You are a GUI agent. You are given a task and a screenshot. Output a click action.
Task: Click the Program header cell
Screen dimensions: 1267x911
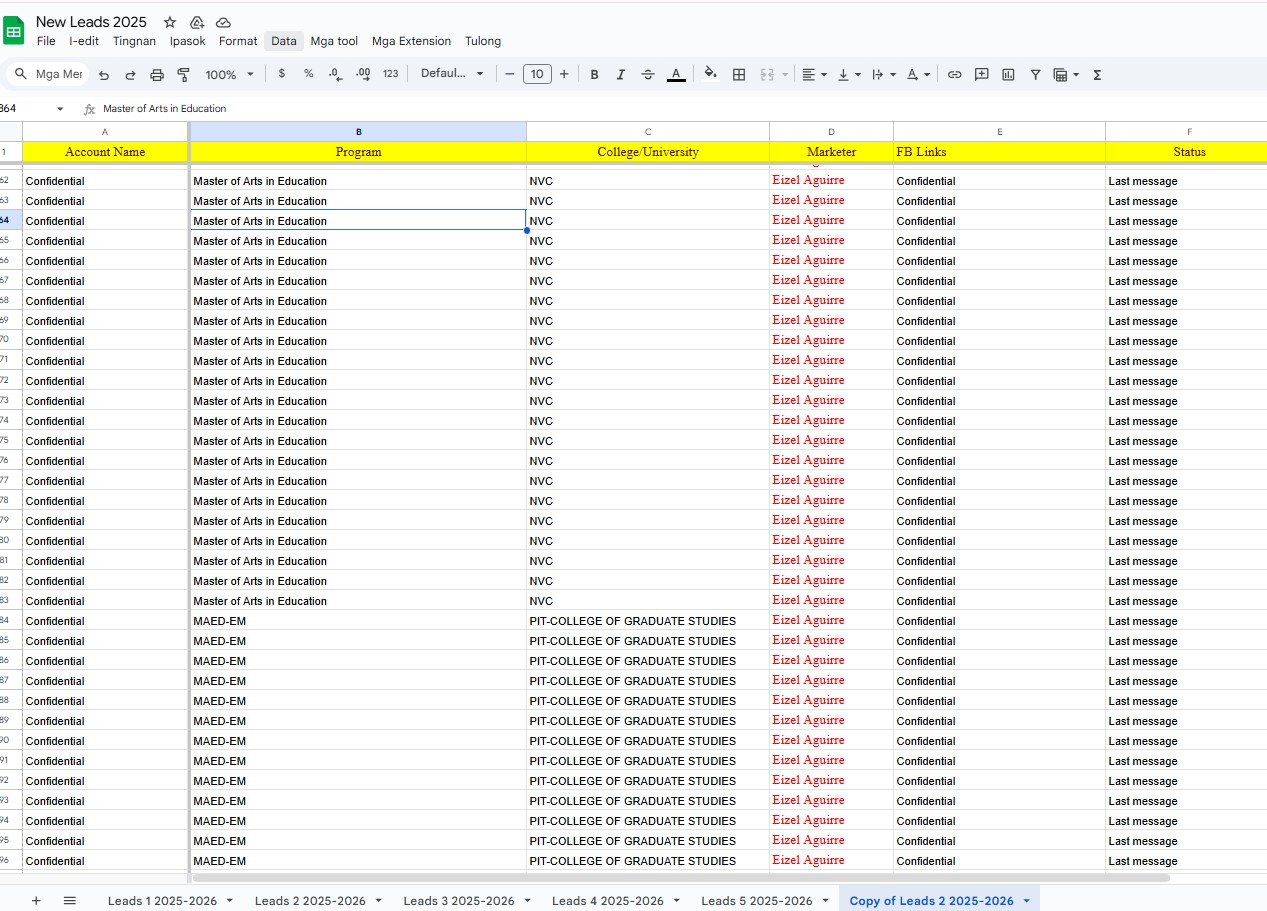pyautogui.click(x=358, y=152)
